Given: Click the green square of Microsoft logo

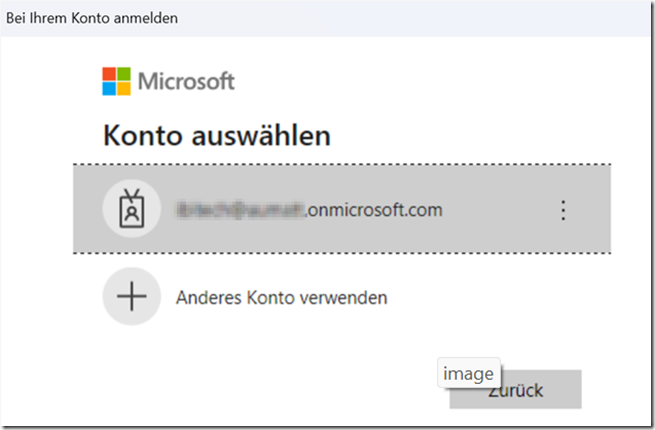Looking at the screenshot, I should 124,74.
